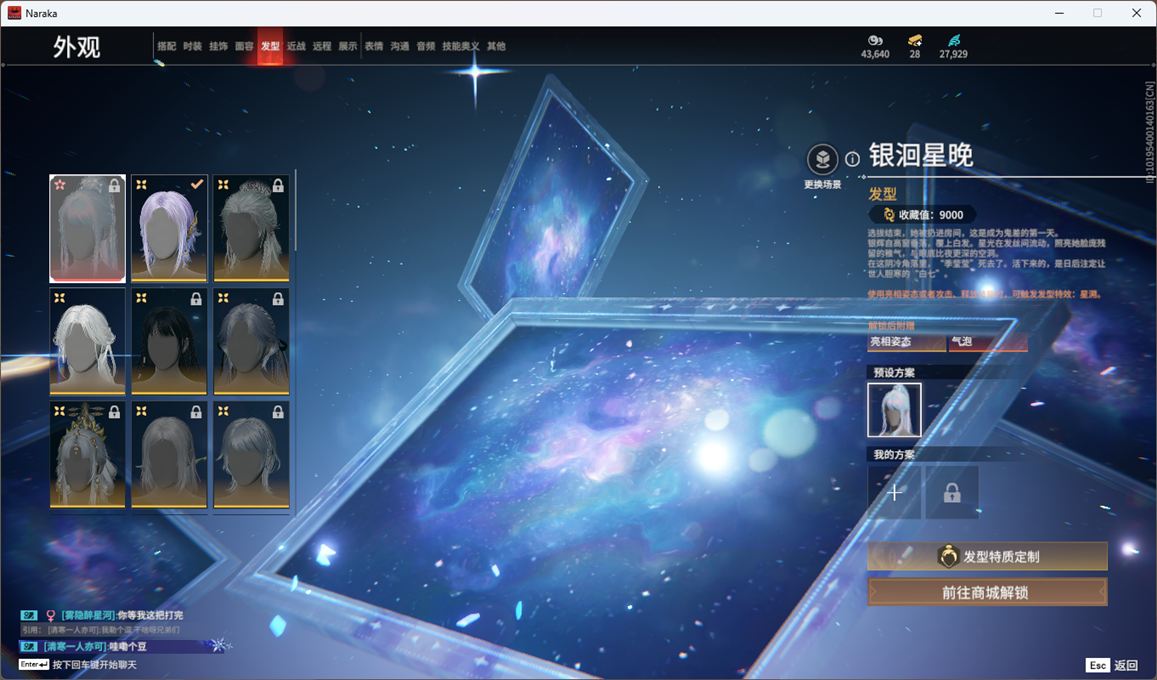Click the 更换场景 scene change icon
This screenshot has height=680, width=1157.
[x=822, y=159]
